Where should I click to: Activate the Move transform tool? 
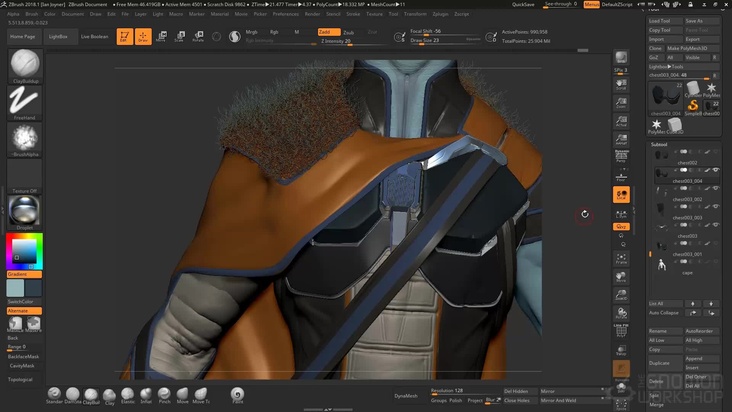point(161,36)
